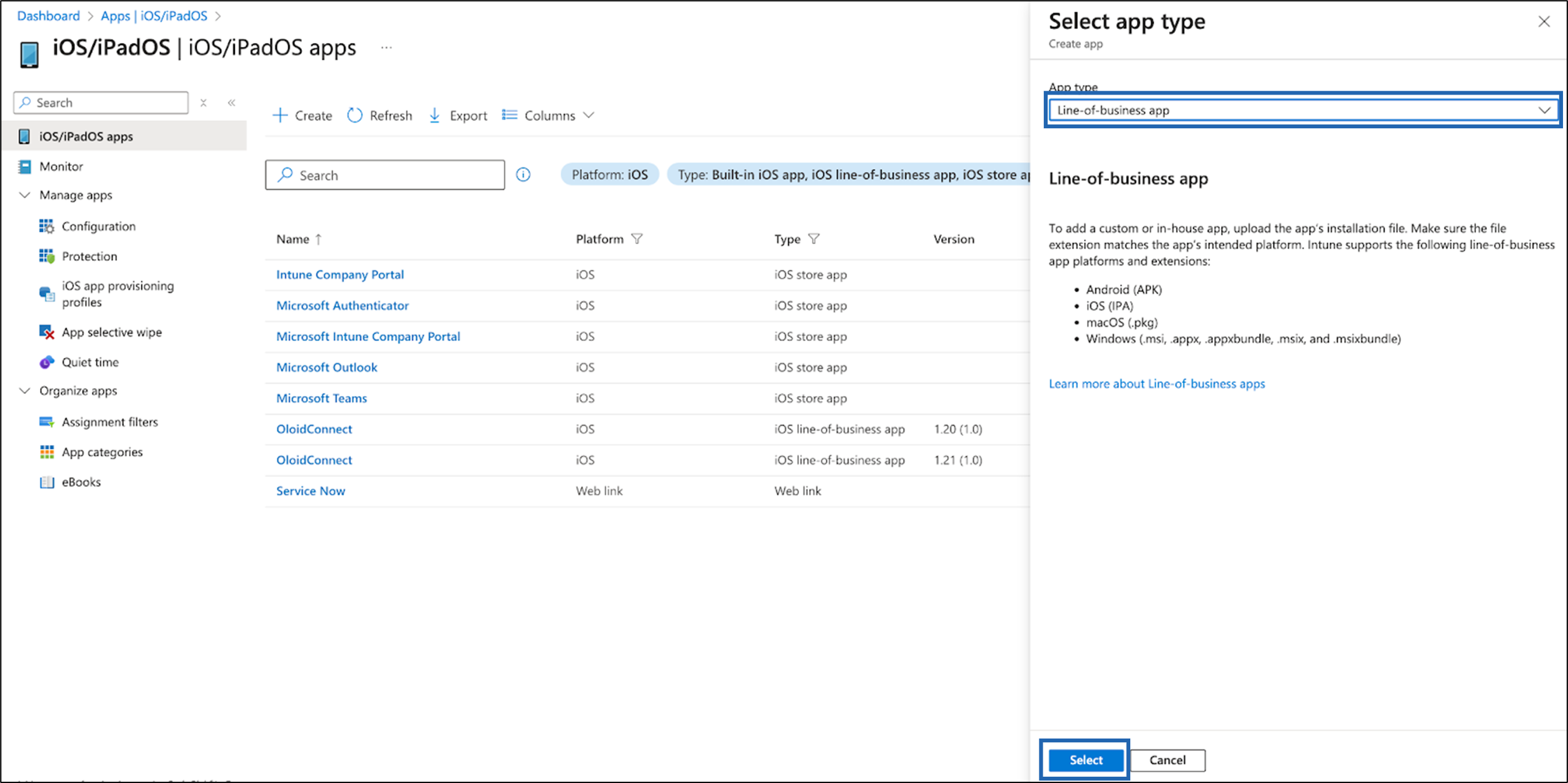The width and height of the screenshot is (1568, 783).
Task: Select iOS/iPadOS apps in sidebar
Action: [124, 136]
